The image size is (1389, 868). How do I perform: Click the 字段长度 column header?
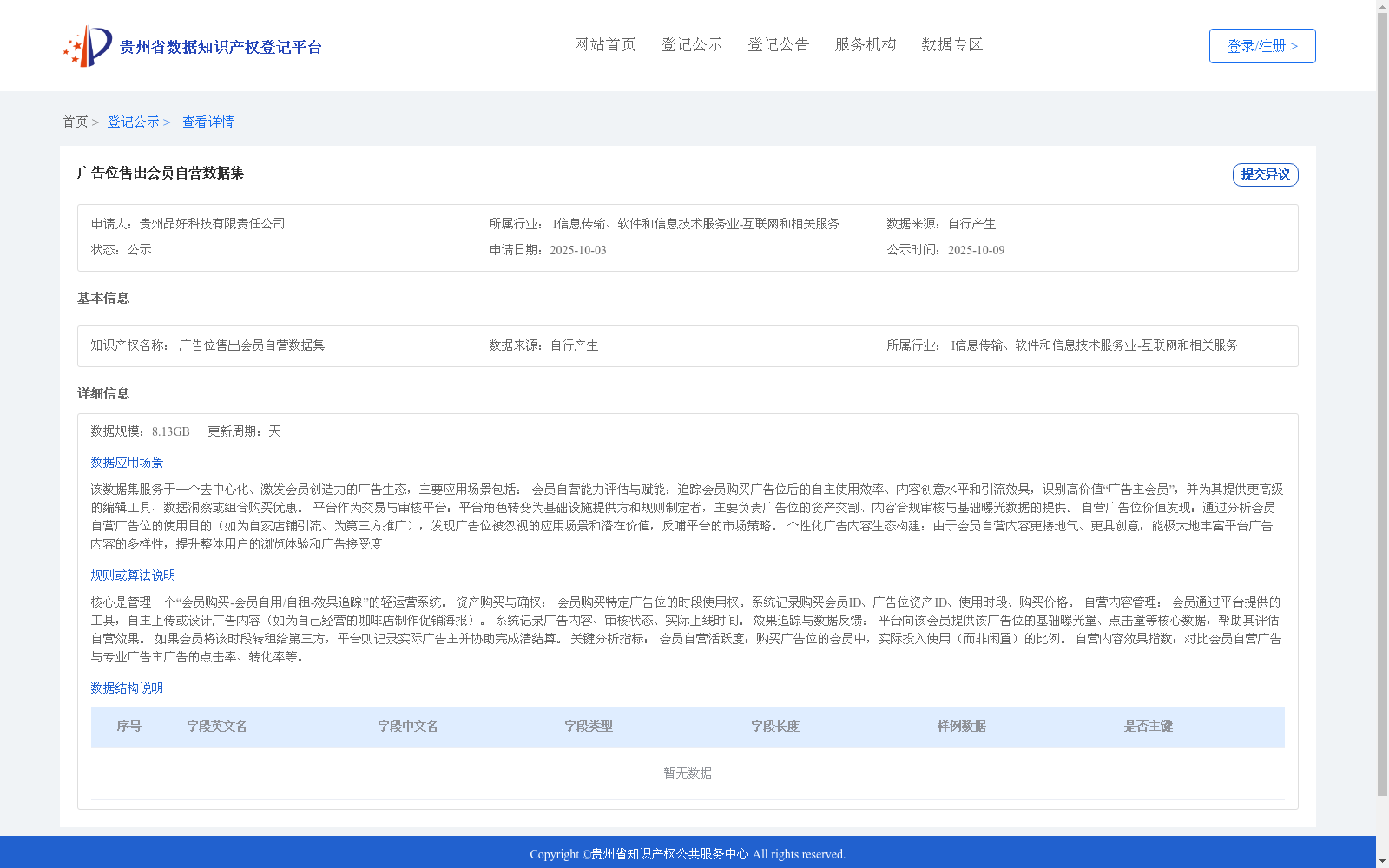[775, 727]
